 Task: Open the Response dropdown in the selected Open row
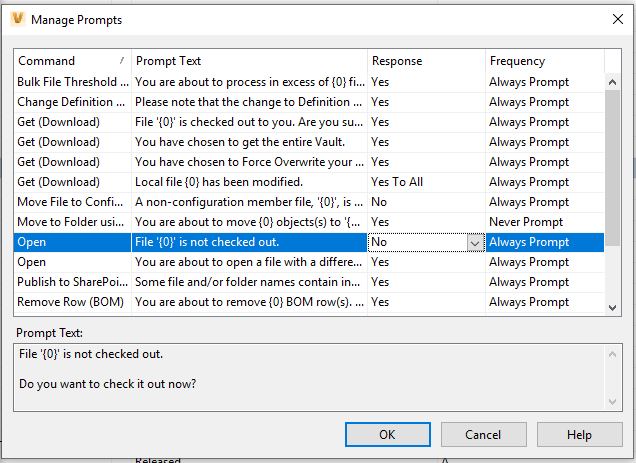point(475,243)
